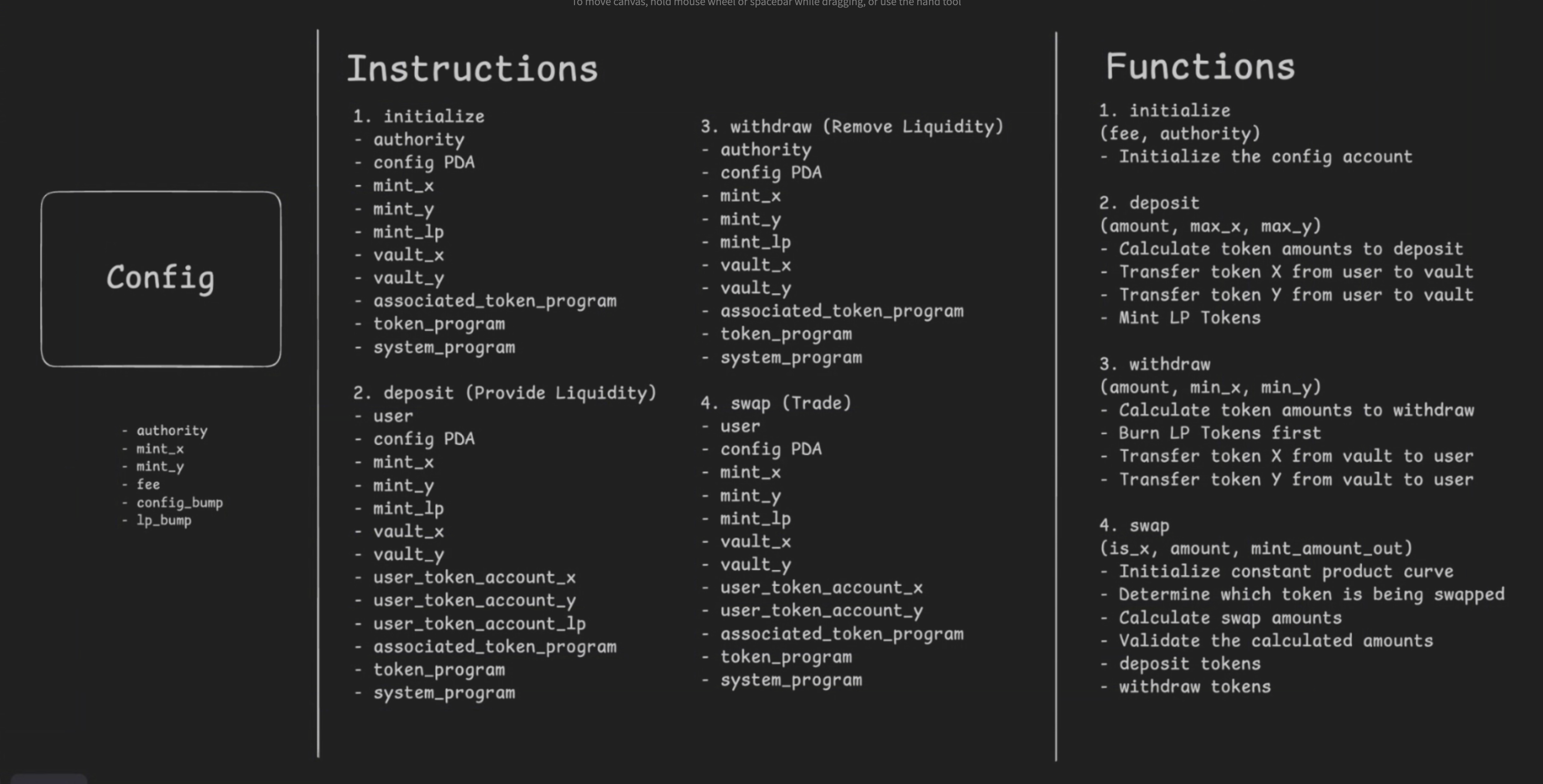
Task: Click the '(amount, max_x, max_y)' parameters
Action: (x=1210, y=226)
